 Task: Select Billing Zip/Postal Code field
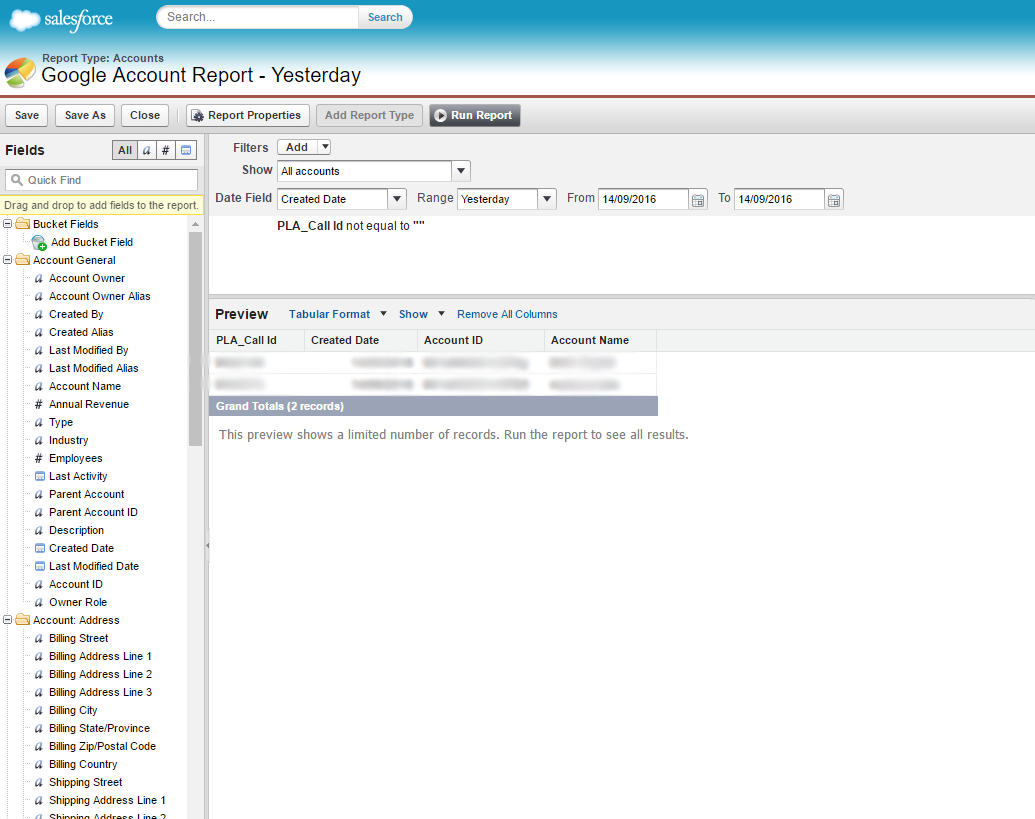click(x=102, y=746)
